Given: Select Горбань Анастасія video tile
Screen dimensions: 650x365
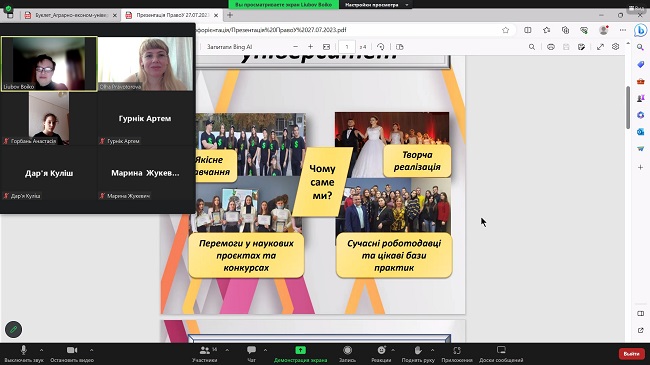Looking at the screenshot, I should tap(49, 118).
